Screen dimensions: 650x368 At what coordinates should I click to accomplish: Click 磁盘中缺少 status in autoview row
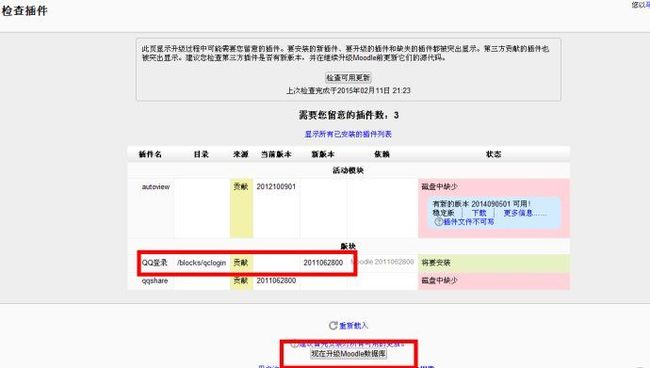pyautogui.click(x=439, y=187)
